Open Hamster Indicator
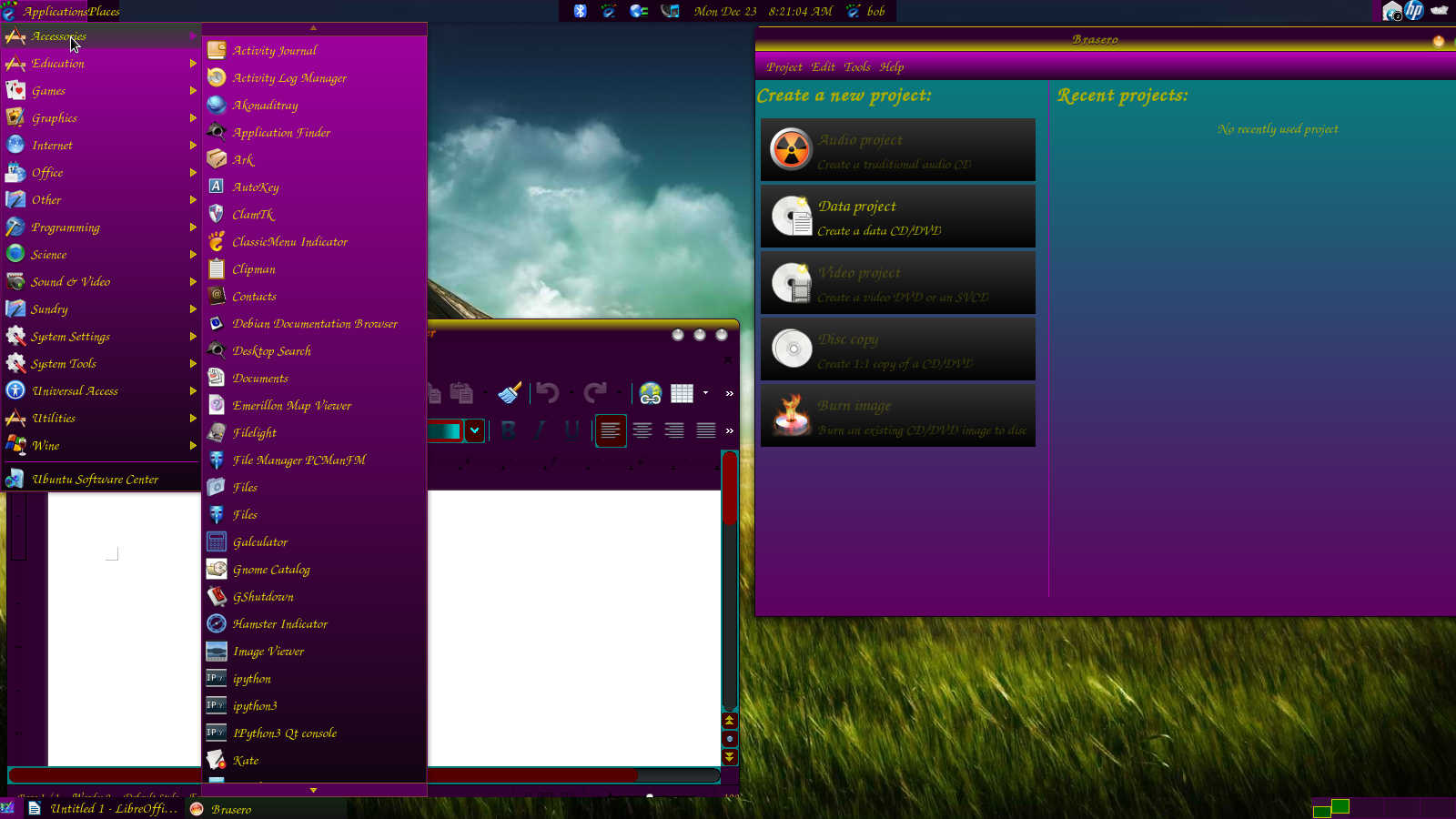Screen dimensions: 1456x819 click(314, 623)
